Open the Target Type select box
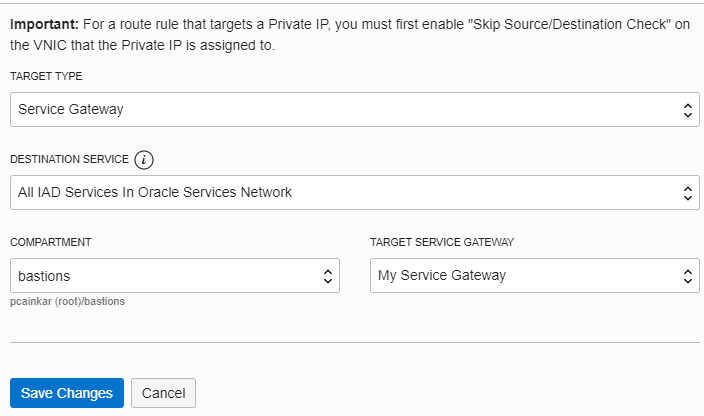 pos(354,110)
